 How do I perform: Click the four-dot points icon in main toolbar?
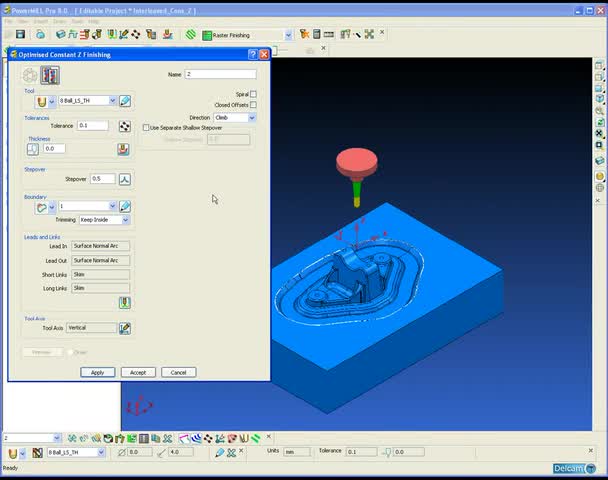[136, 35]
